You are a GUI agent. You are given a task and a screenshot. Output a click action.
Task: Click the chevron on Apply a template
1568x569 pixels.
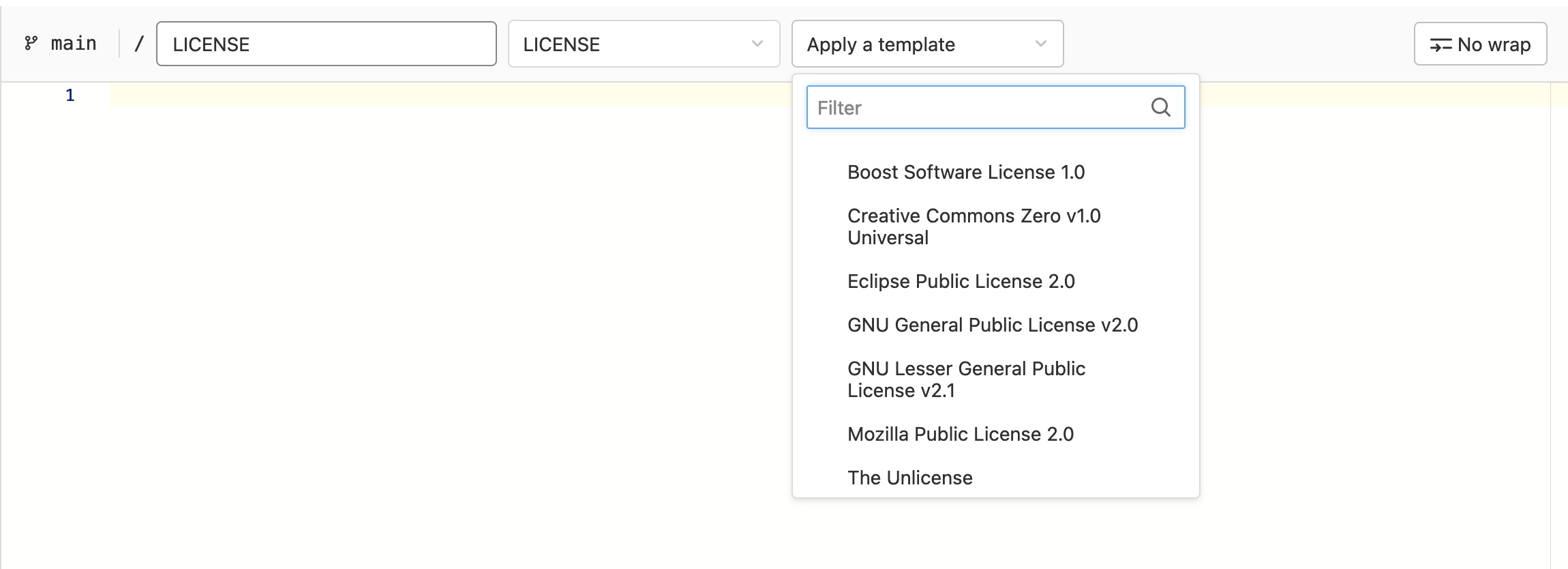point(1040,44)
